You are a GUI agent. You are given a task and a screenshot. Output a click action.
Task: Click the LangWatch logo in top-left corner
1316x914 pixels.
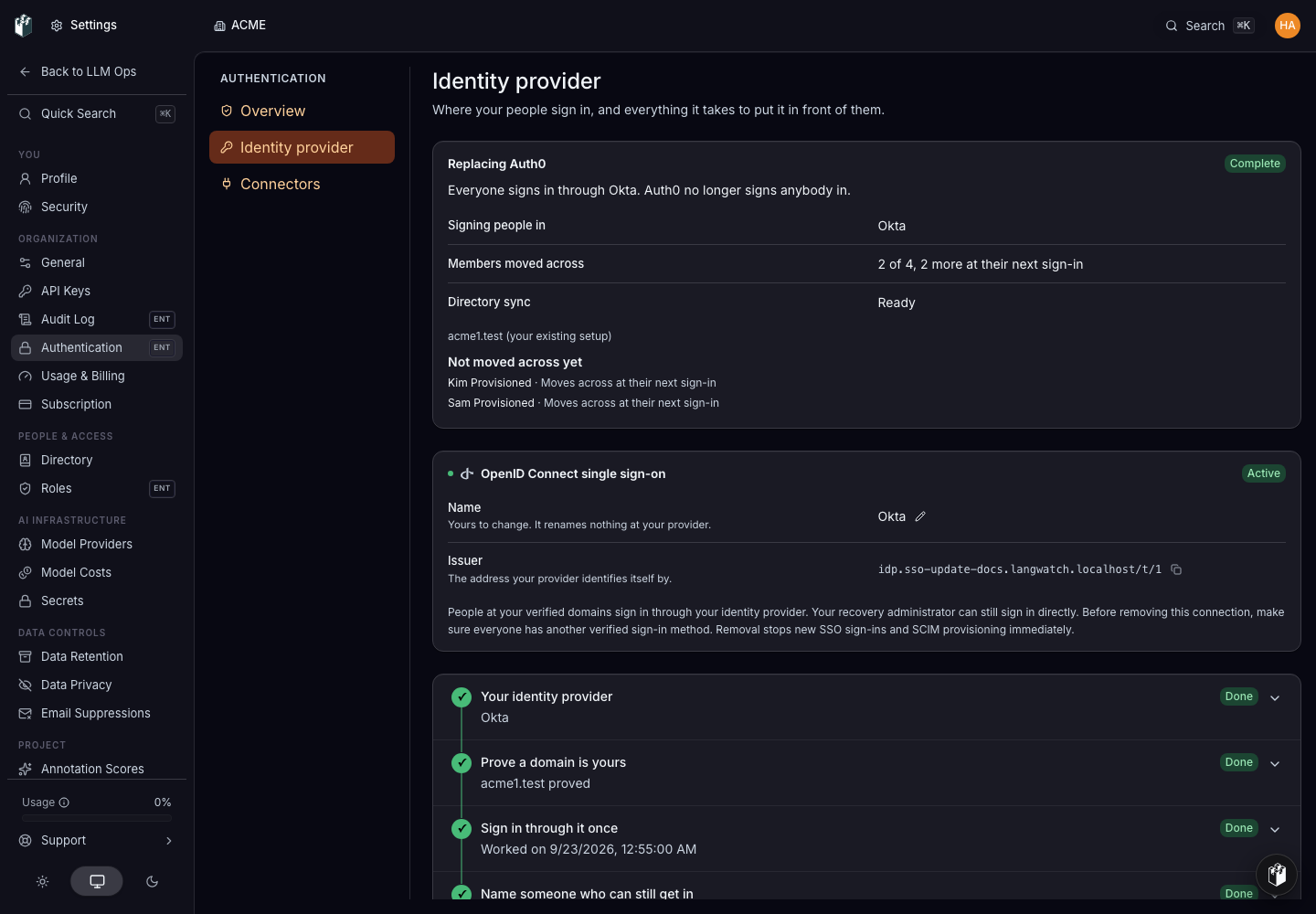tap(24, 26)
